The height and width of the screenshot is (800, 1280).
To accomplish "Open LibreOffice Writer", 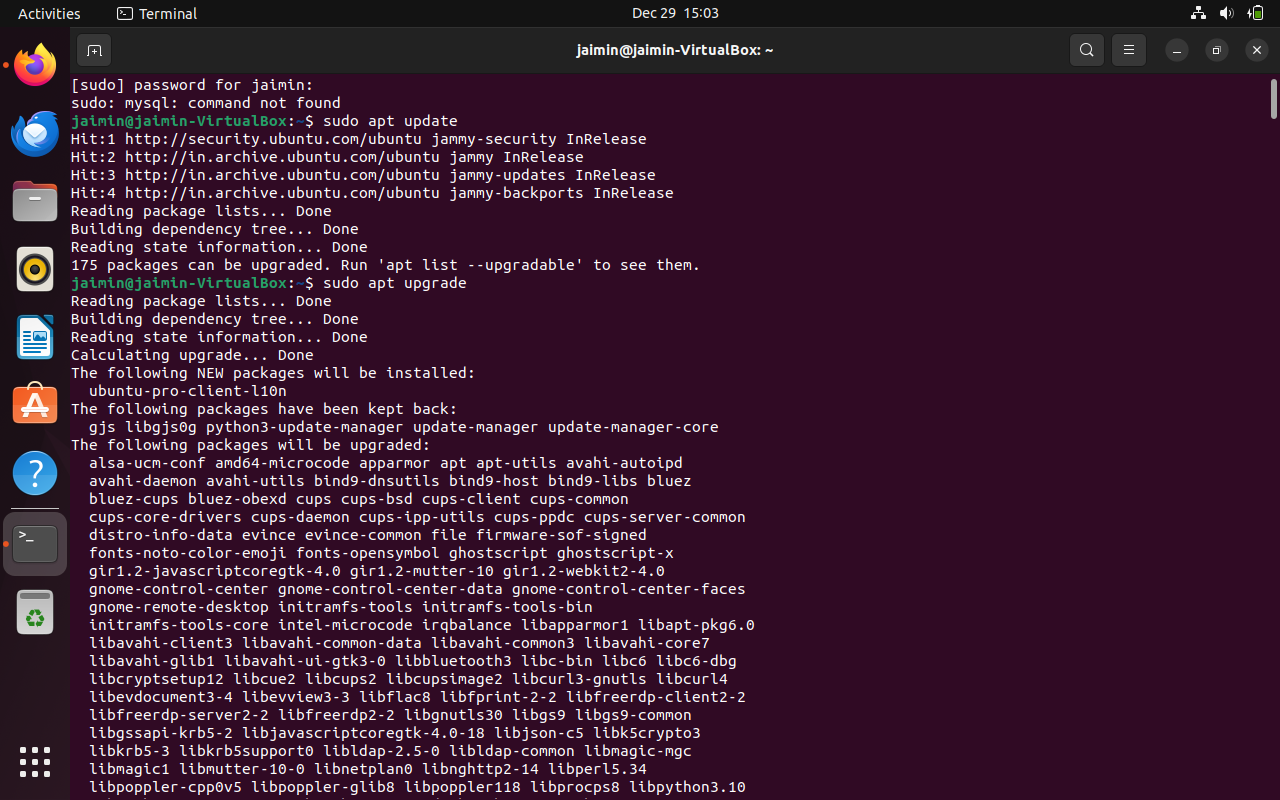I will [34, 337].
